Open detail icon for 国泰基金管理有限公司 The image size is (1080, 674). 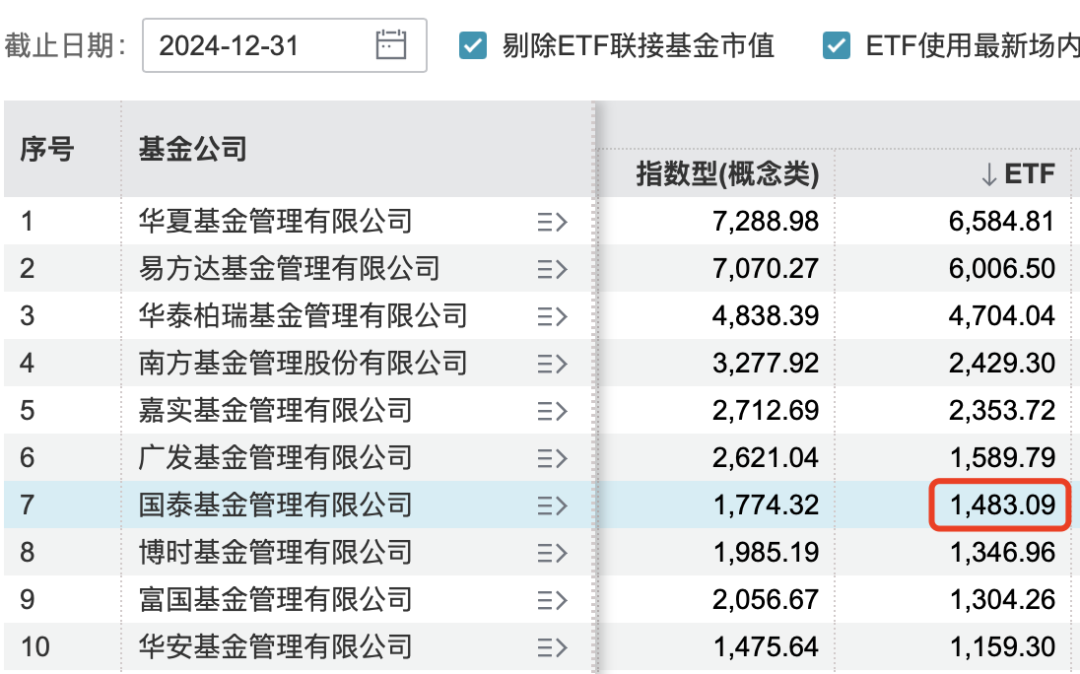tap(552, 506)
